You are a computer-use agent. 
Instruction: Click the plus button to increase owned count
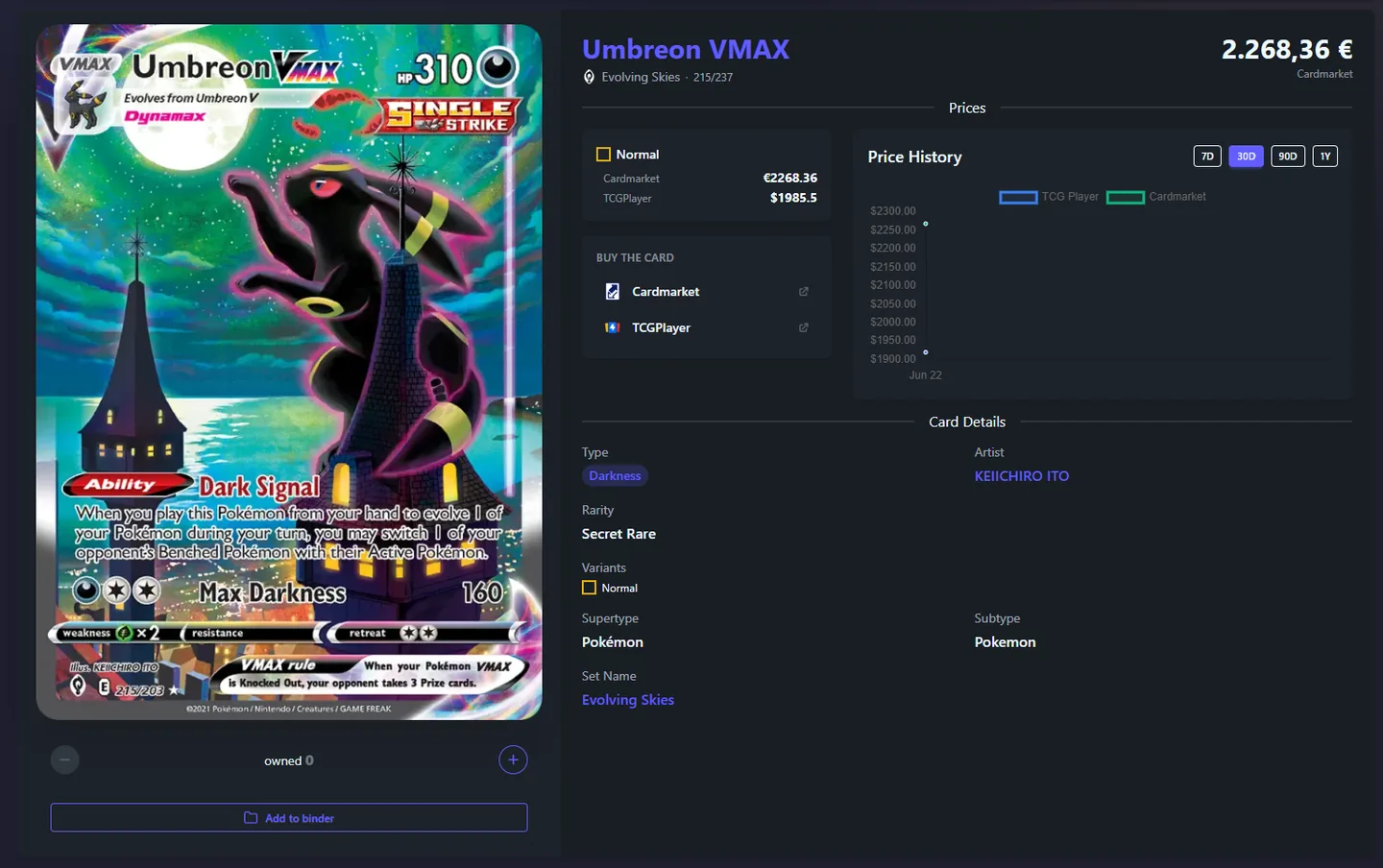tap(513, 760)
